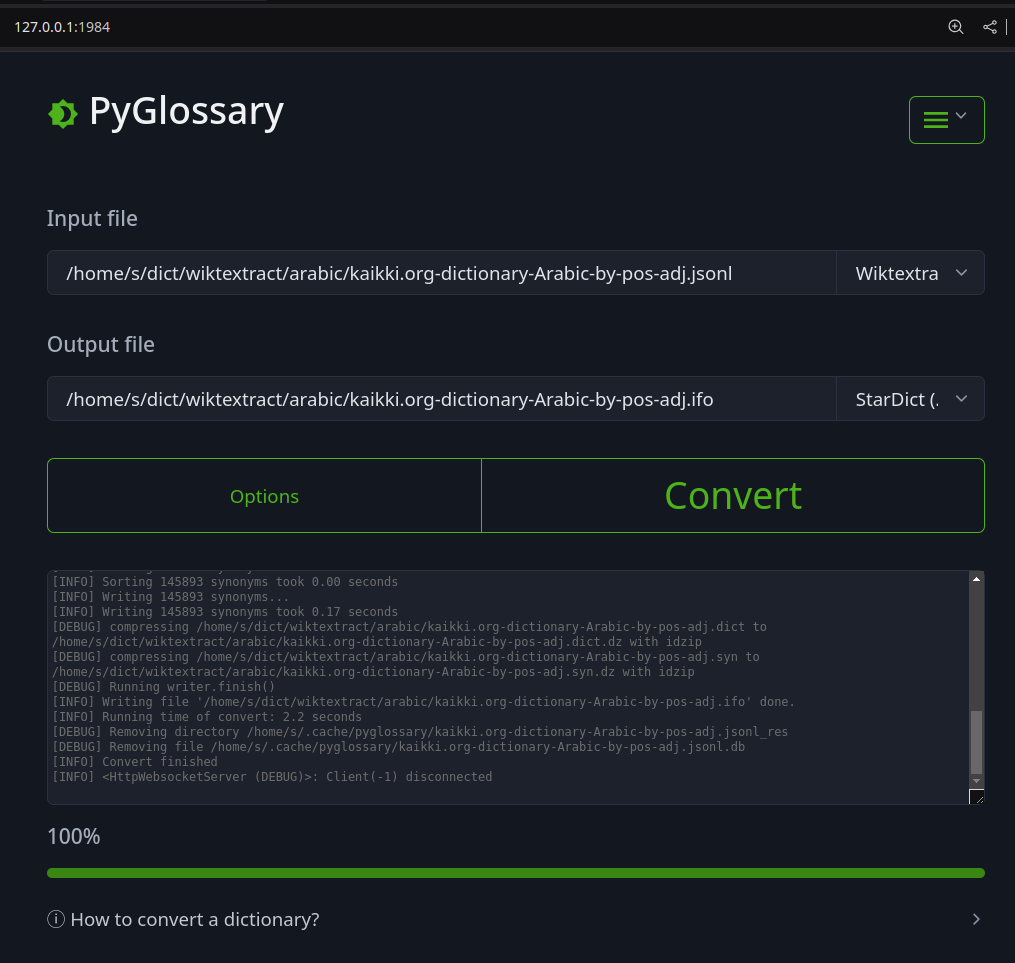Image resolution: width=1015 pixels, height=963 pixels.
Task: Click the 'Input file' label
Action: click(92, 219)
